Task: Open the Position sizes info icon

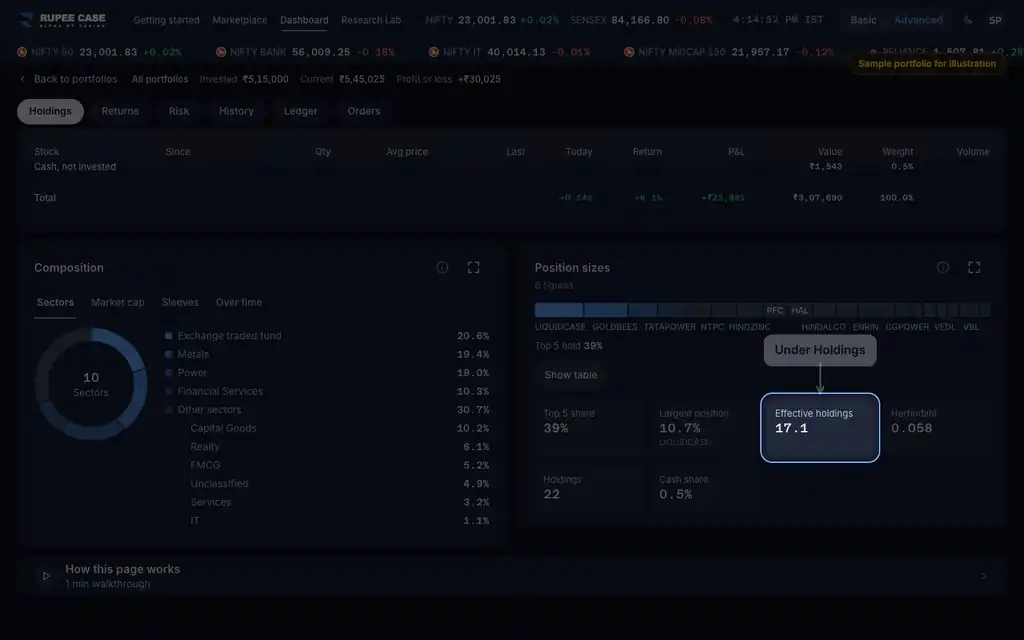Action: 942,267
